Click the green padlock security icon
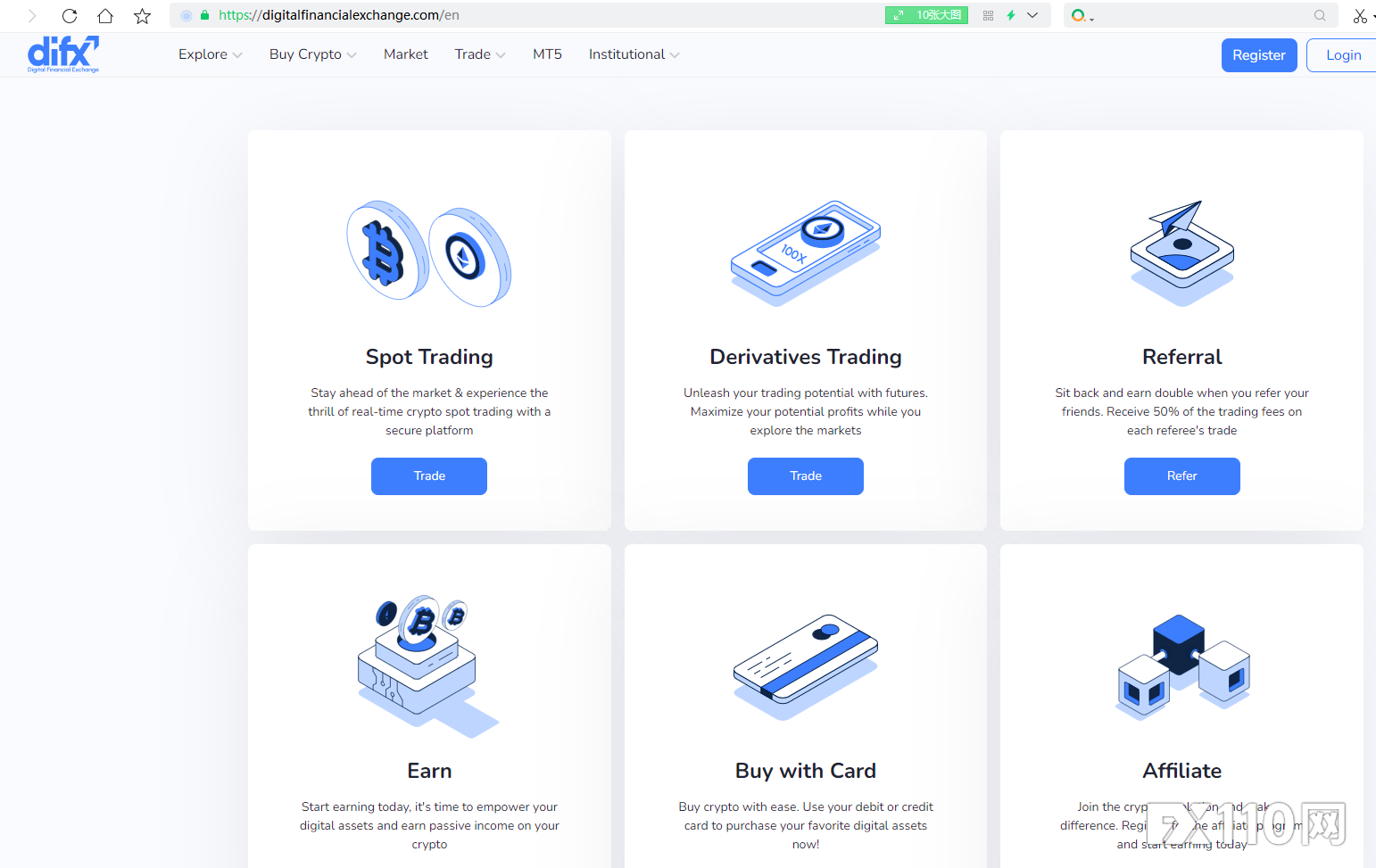The image size is (1376, 868). [204, 15]
